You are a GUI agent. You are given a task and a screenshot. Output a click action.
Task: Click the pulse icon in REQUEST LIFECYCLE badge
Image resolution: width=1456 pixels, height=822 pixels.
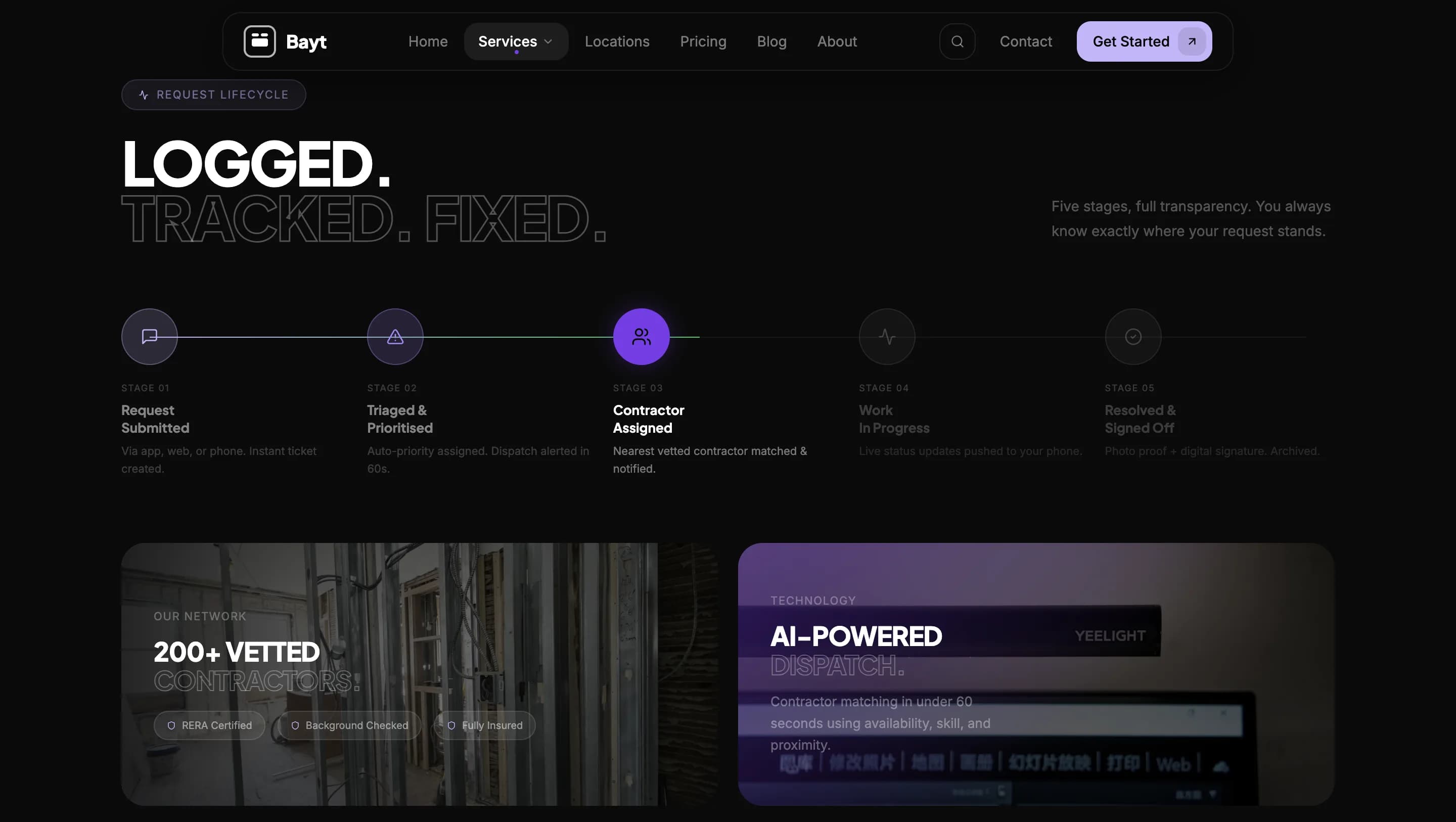(143, 95)
